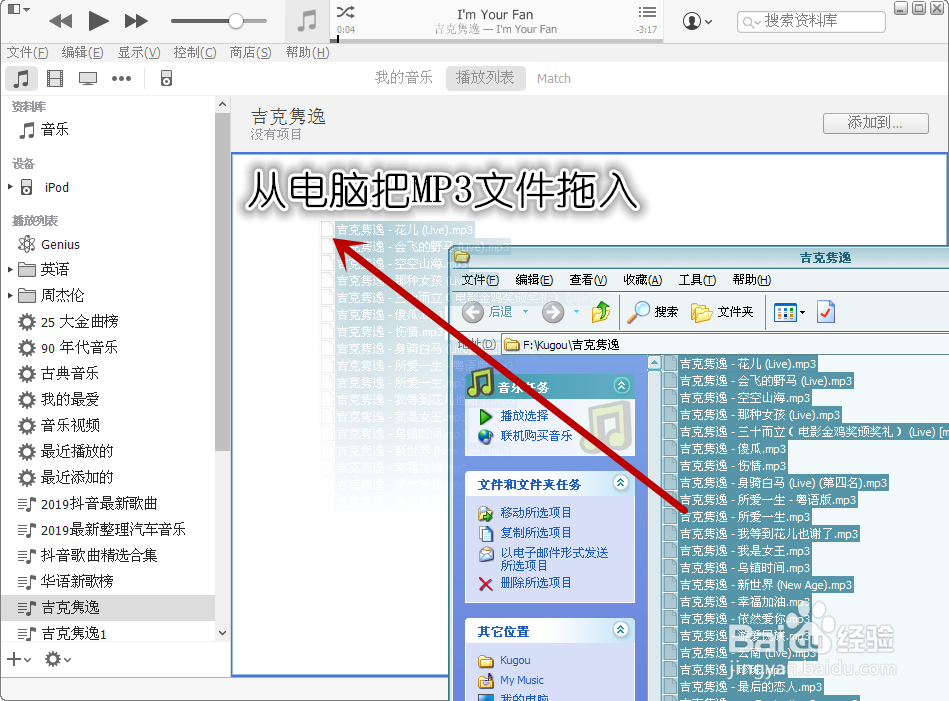Switch to 播放列表 tab
Screen dimensions: 949x701
point(485,78)
